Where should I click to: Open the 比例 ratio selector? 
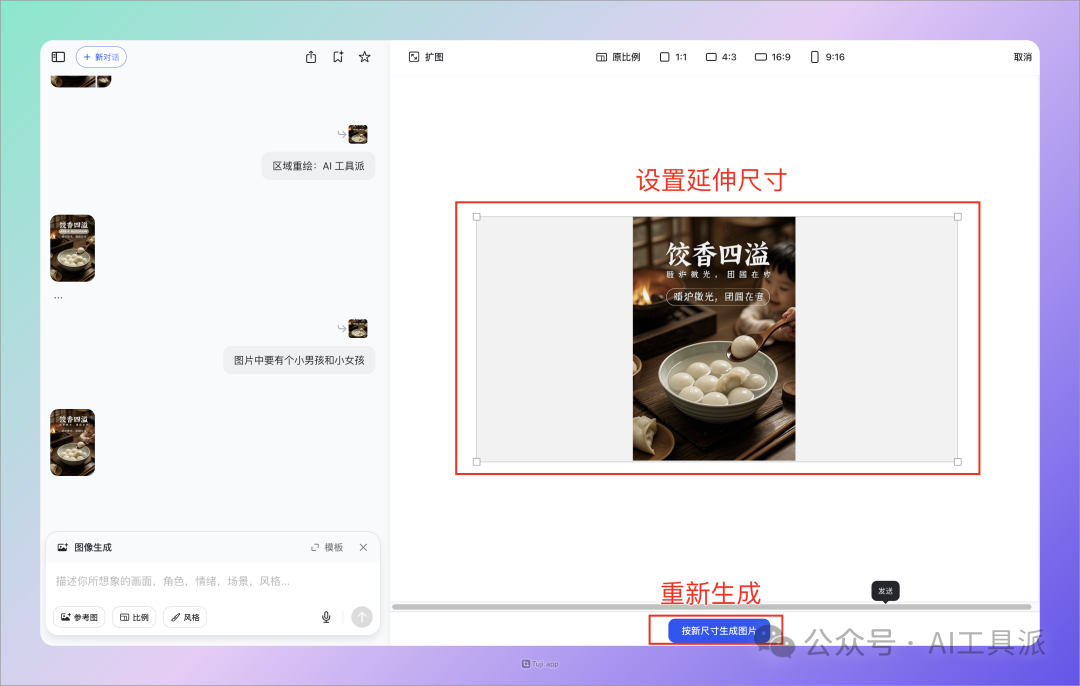(134, 617)
